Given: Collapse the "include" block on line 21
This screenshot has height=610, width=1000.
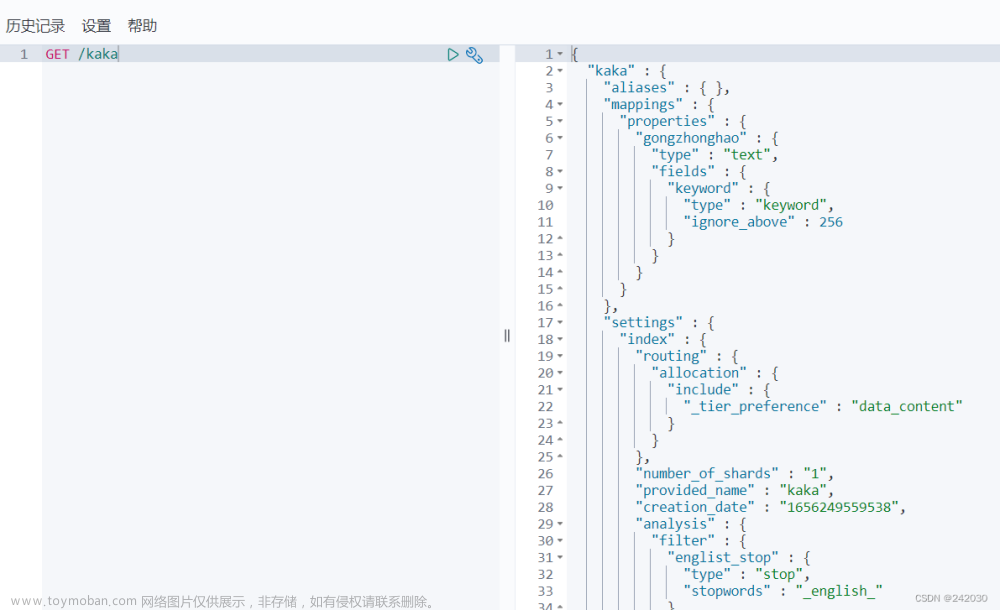Looking at the screenshot, I should click(560, 389).
